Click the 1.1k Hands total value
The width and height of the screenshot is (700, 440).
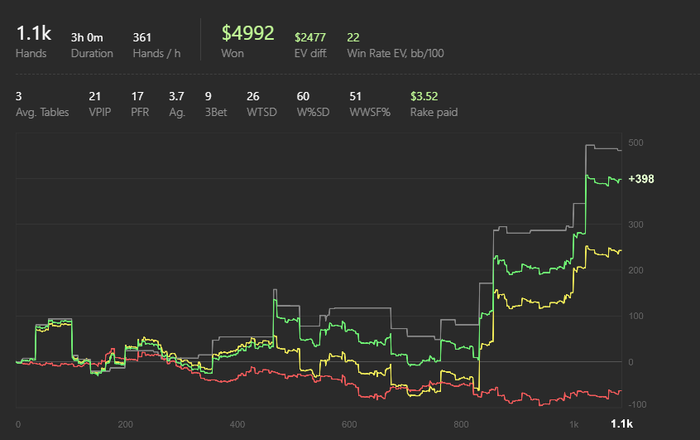coord(33,33)
